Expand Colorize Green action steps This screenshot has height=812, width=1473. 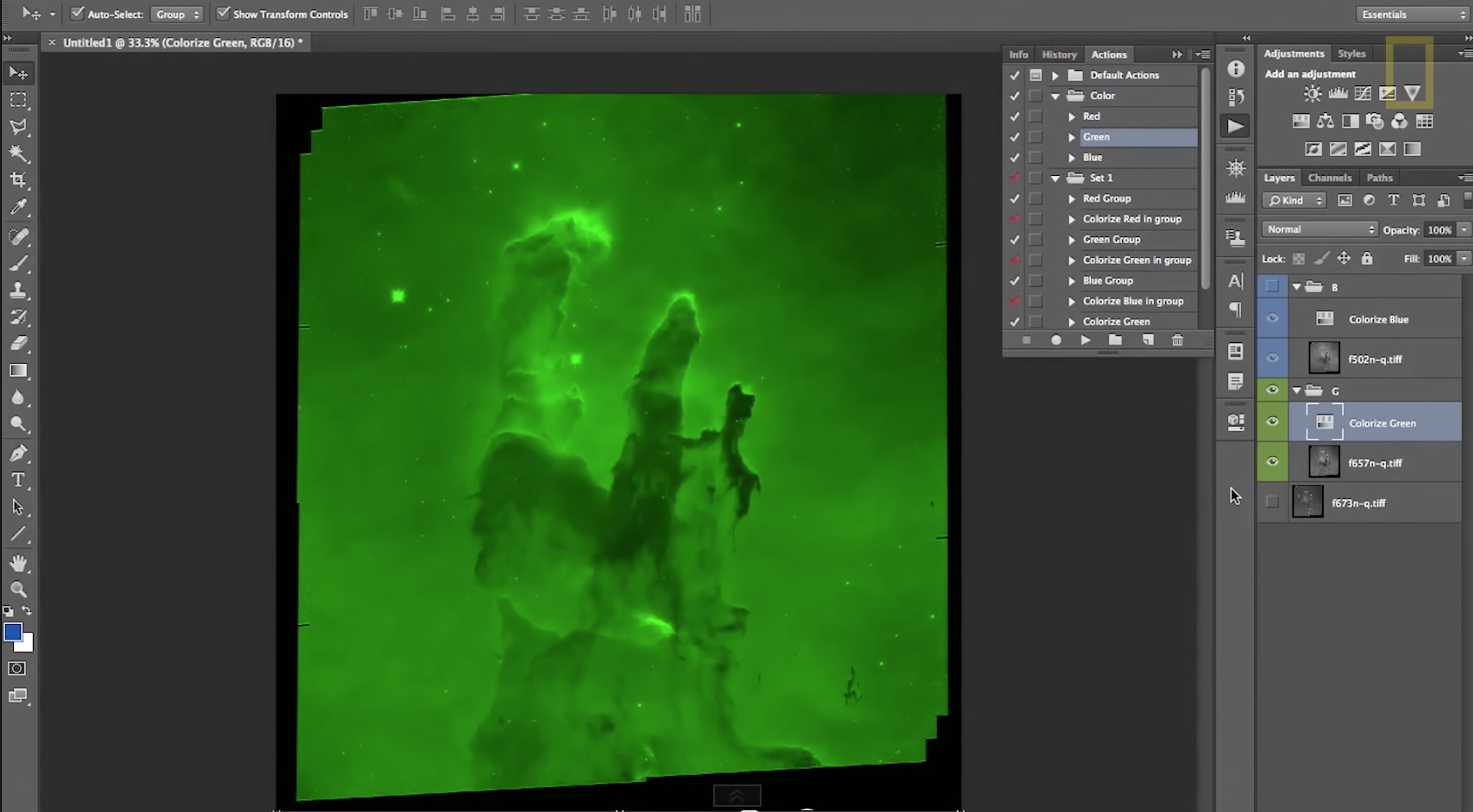point(1071,322)
